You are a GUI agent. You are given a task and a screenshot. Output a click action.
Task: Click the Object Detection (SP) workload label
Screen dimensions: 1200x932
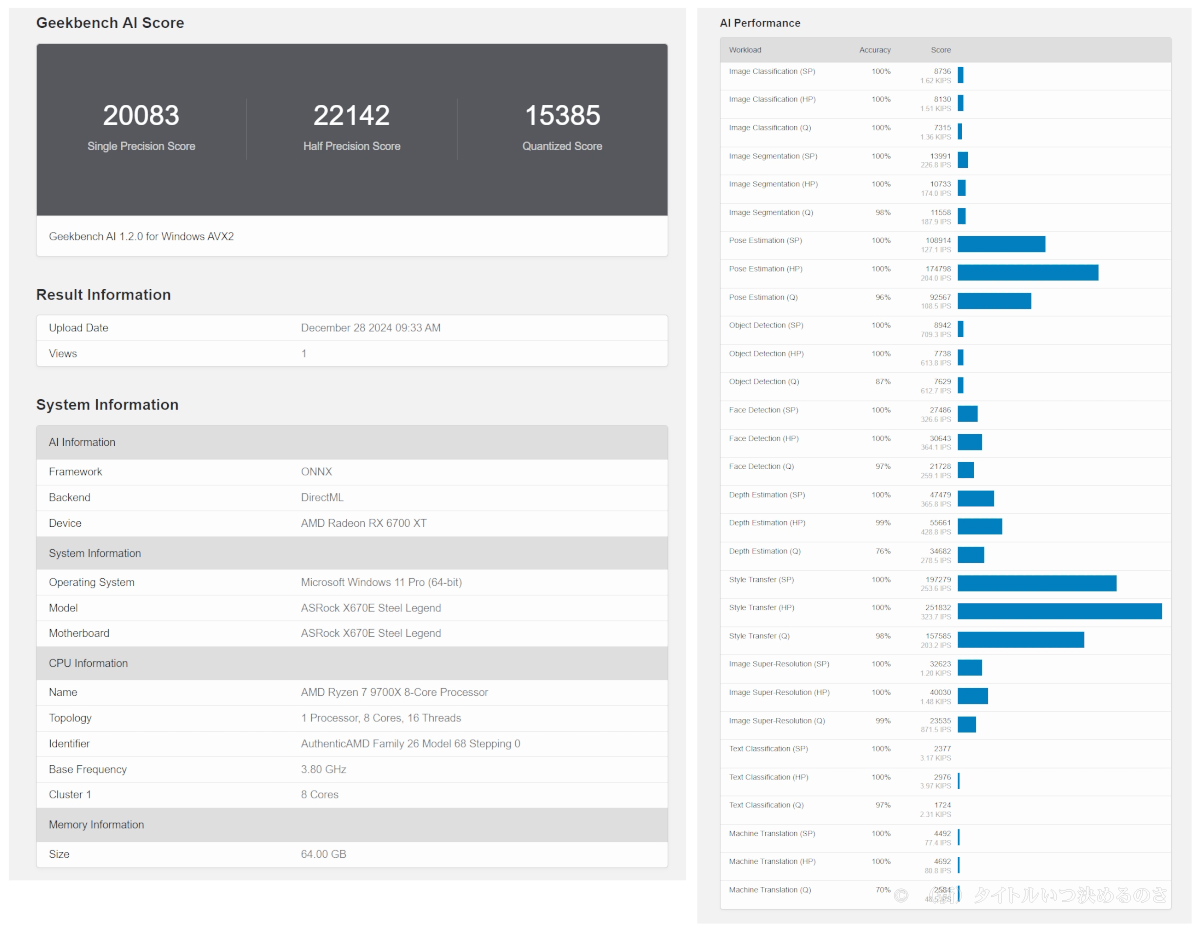(766, 325)
